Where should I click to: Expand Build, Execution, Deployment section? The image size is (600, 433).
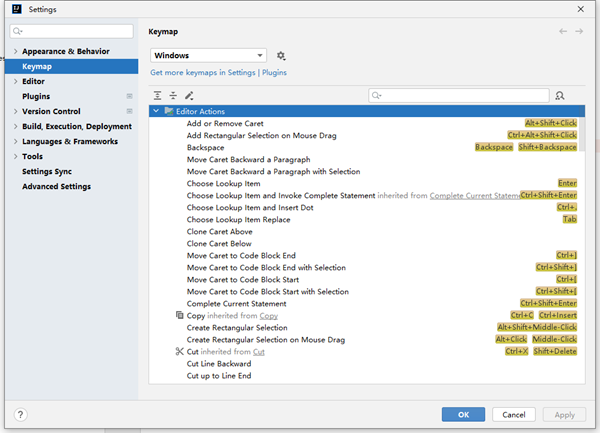click(16, 126)
